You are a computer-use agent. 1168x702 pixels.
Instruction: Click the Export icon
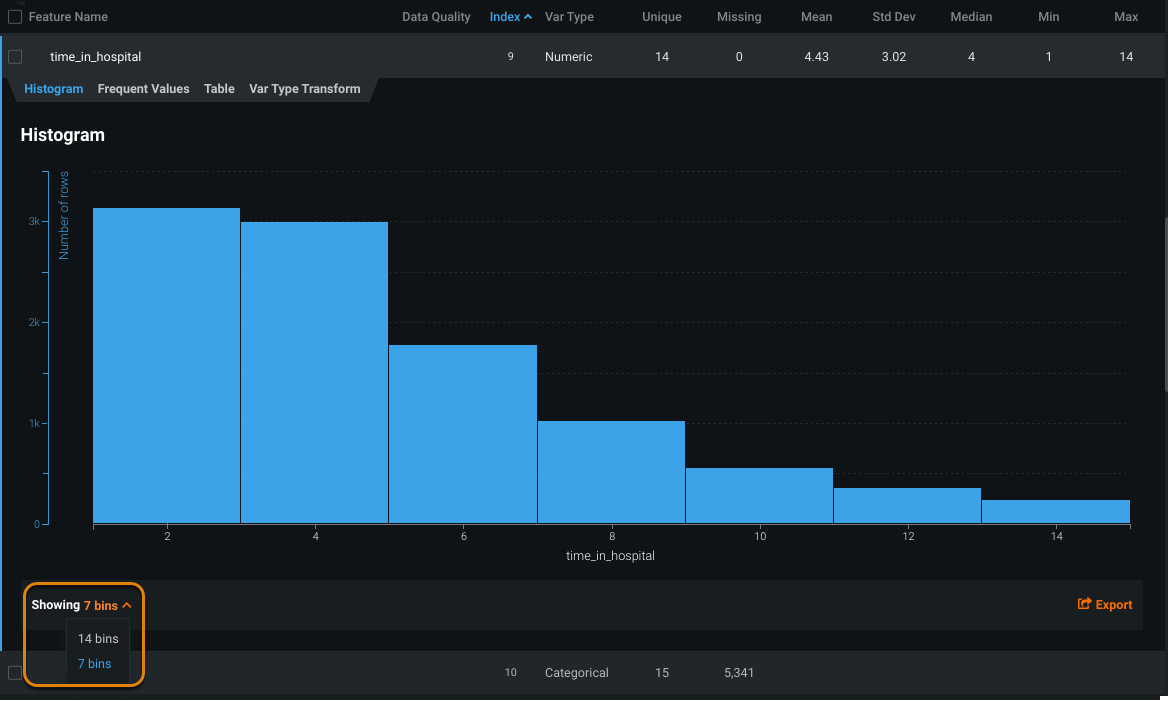(1084, 604)
